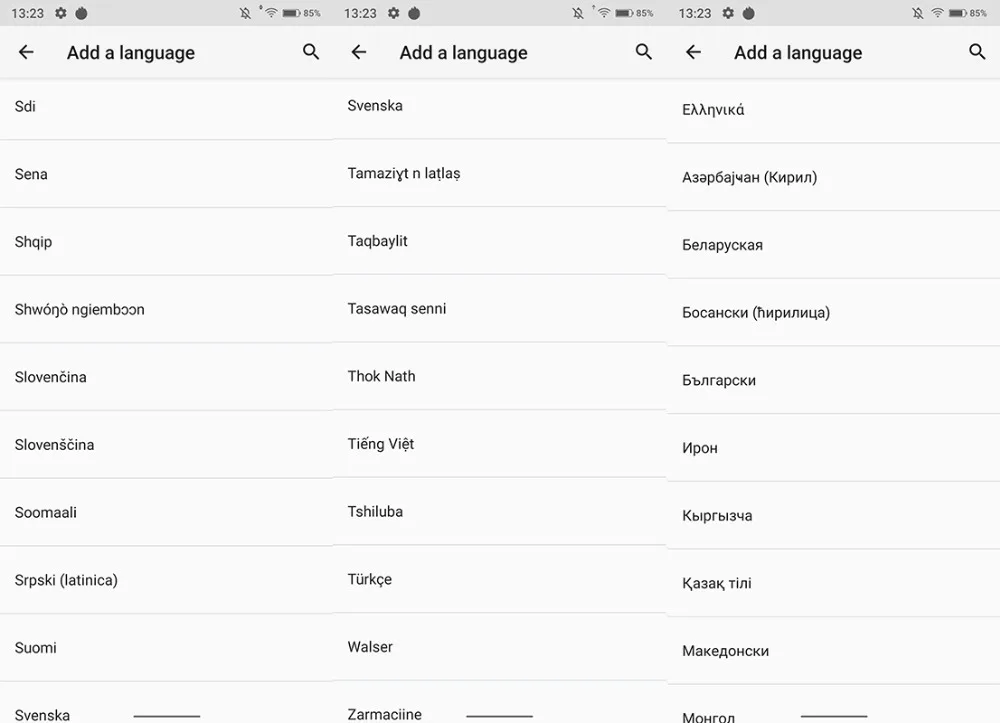Select Svenska listed below Suomi
The height and width of the screenshot is (723, 1000).
click(166, 703)
